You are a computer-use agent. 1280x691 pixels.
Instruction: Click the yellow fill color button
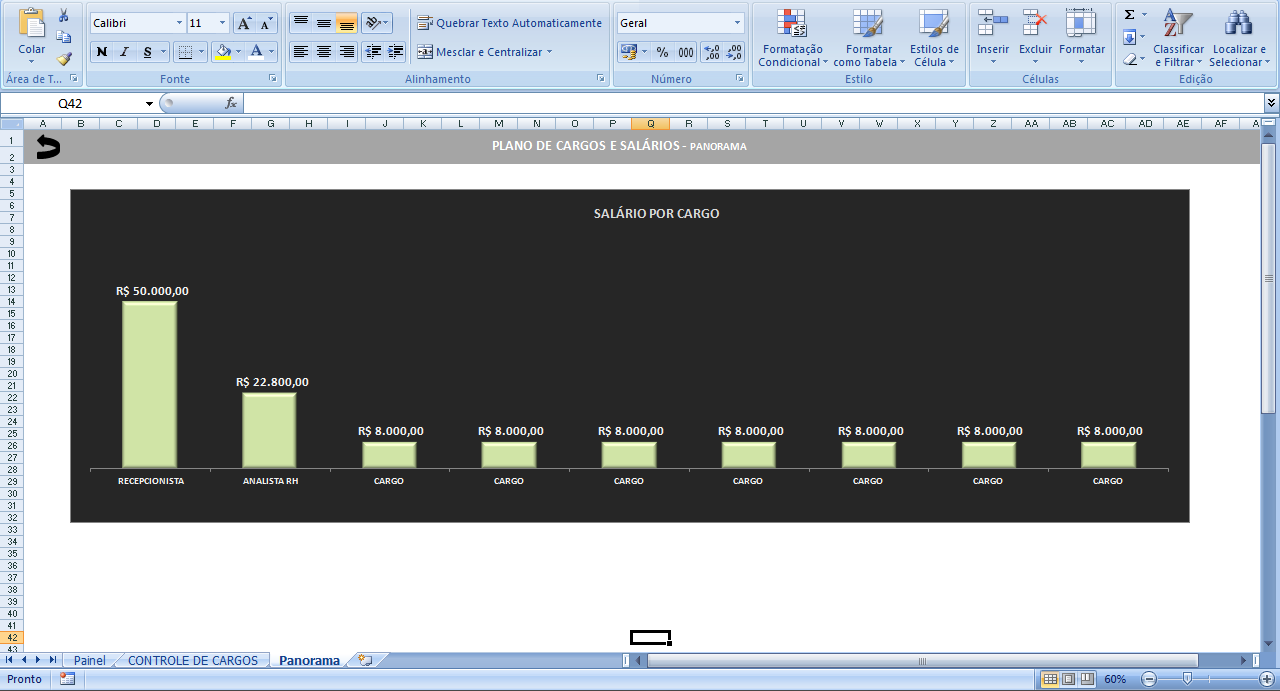click(x=222, y=52)
